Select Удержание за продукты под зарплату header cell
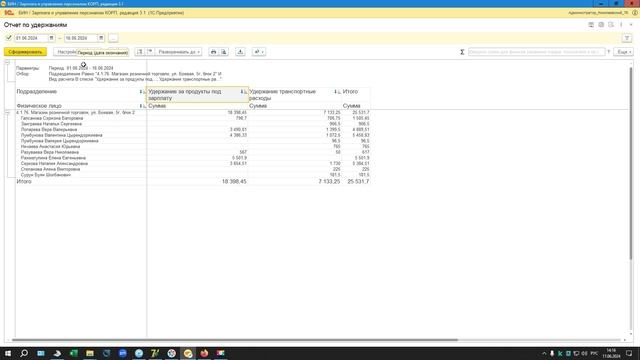Screen dimensions: 640x360 [x=197, y=95]
